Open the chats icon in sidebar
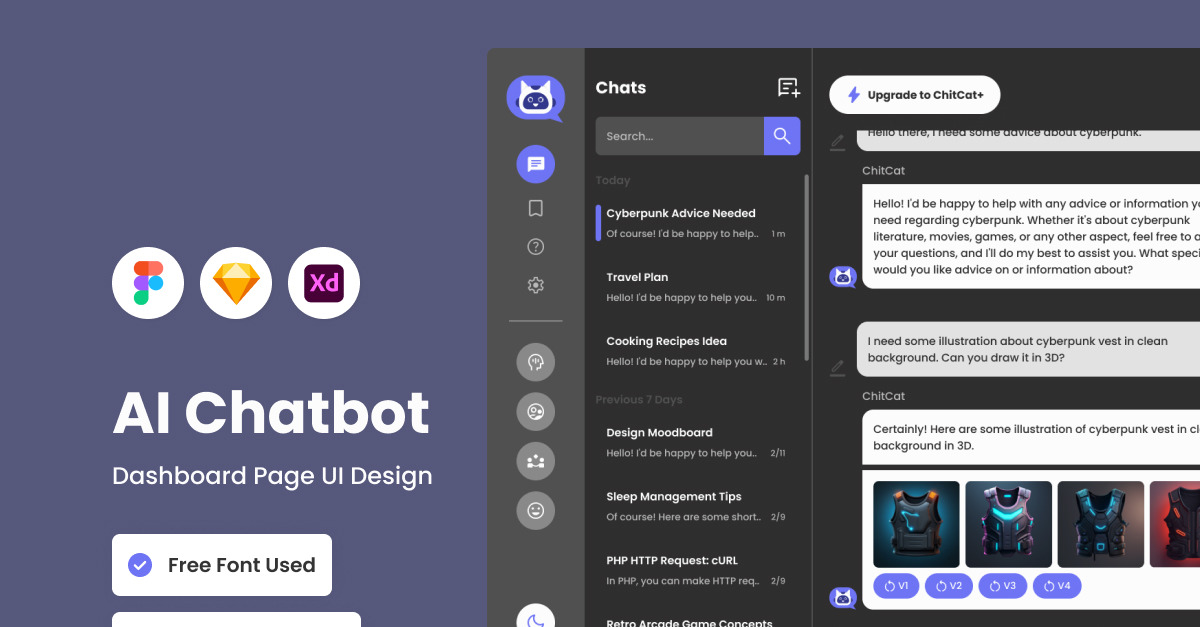 (535, 164)
